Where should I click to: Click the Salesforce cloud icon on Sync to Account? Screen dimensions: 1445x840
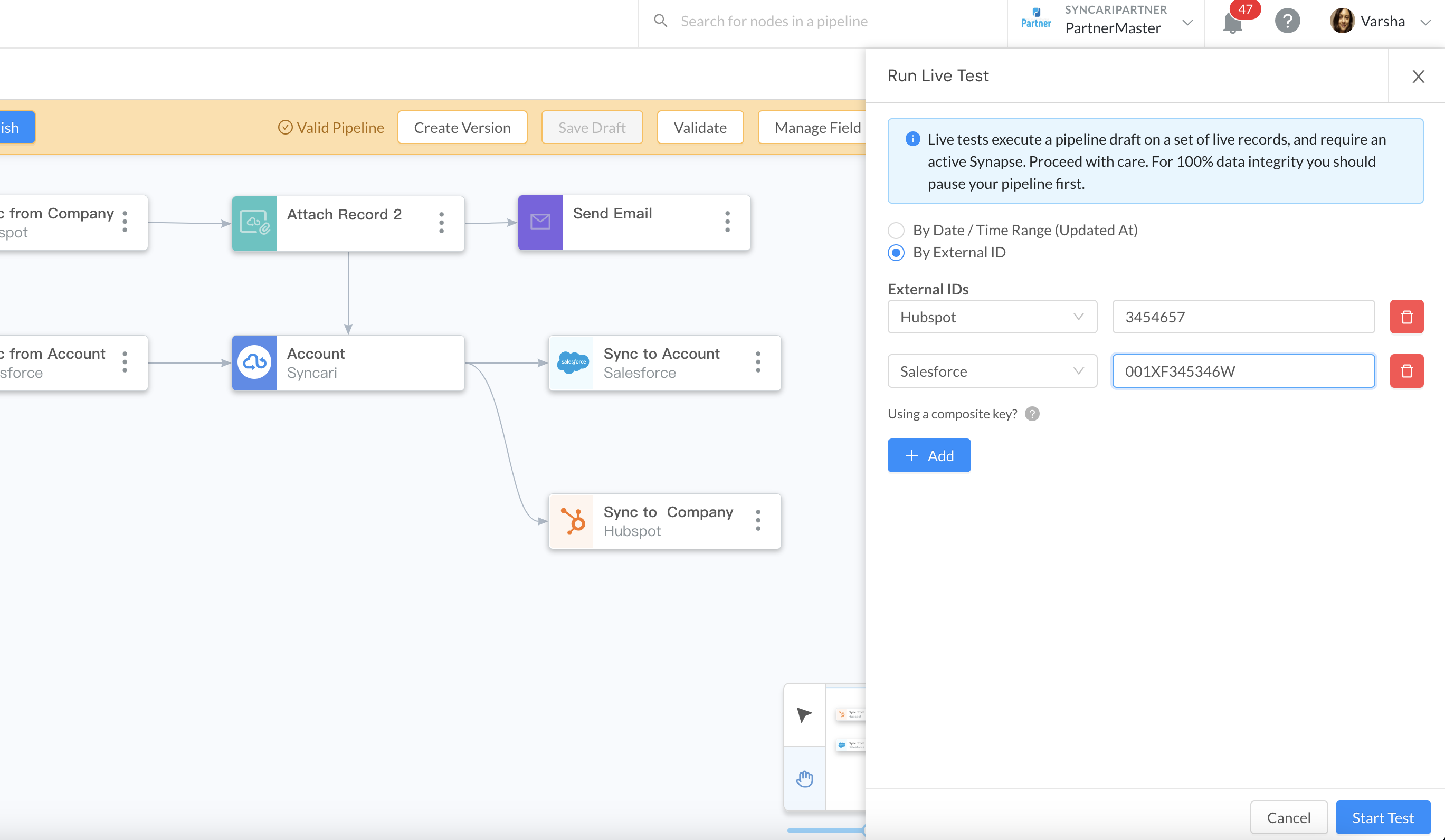[x=572, y=363]
